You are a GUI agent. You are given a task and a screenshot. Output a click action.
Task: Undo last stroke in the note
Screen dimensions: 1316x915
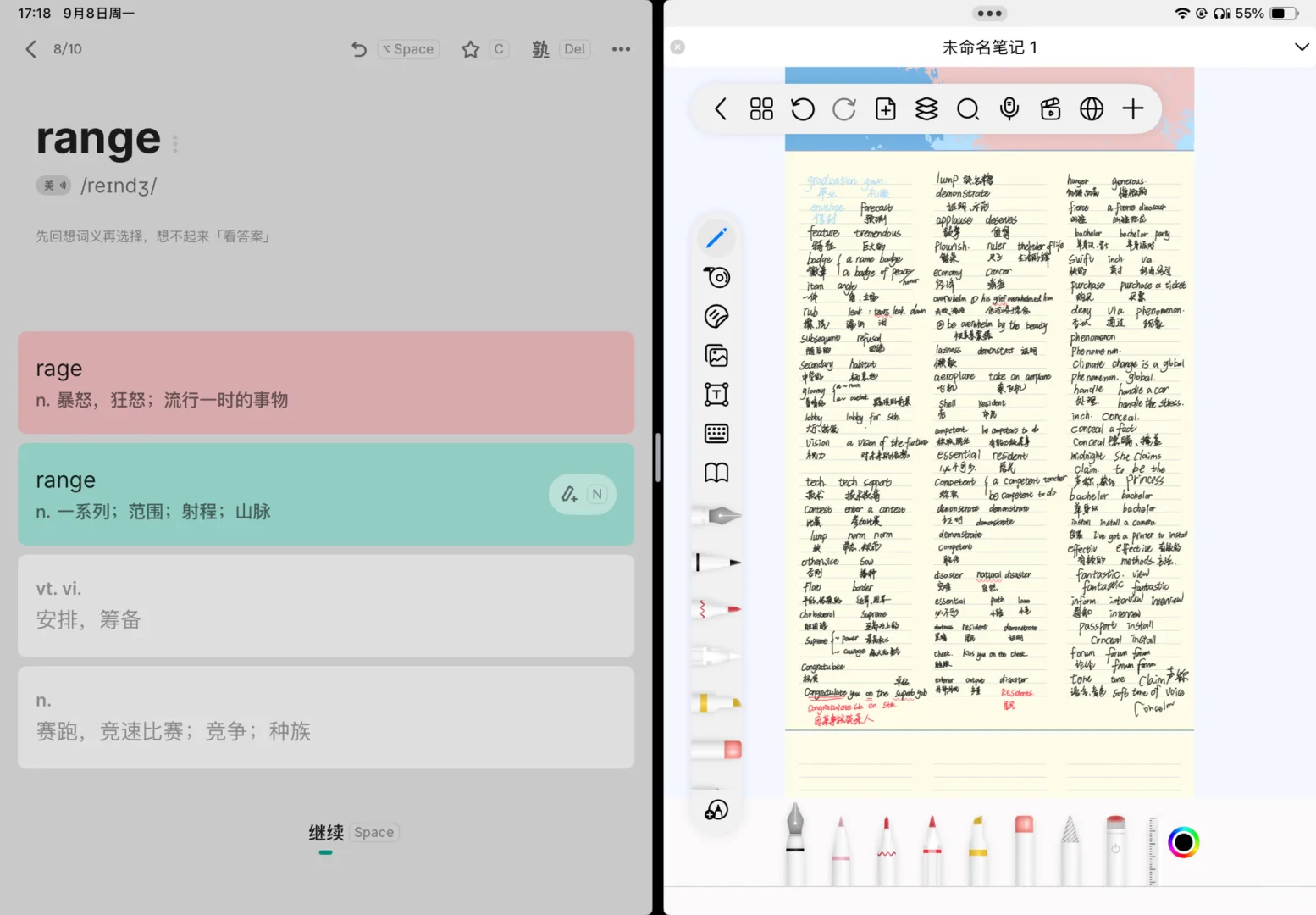802,109
